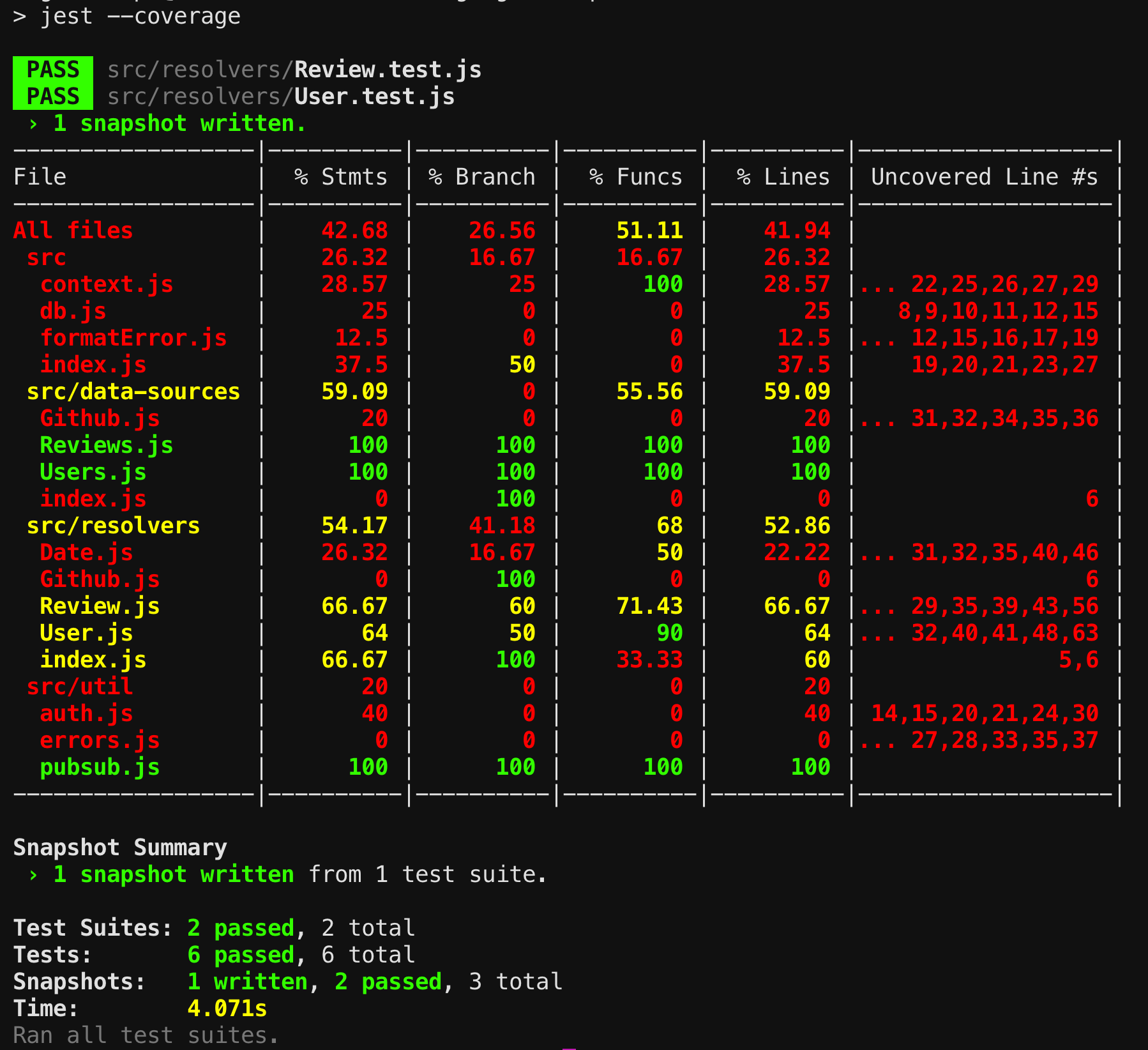Click the db.js file name
Viewport: 1148px width, 1050px height.
point(73,311)
